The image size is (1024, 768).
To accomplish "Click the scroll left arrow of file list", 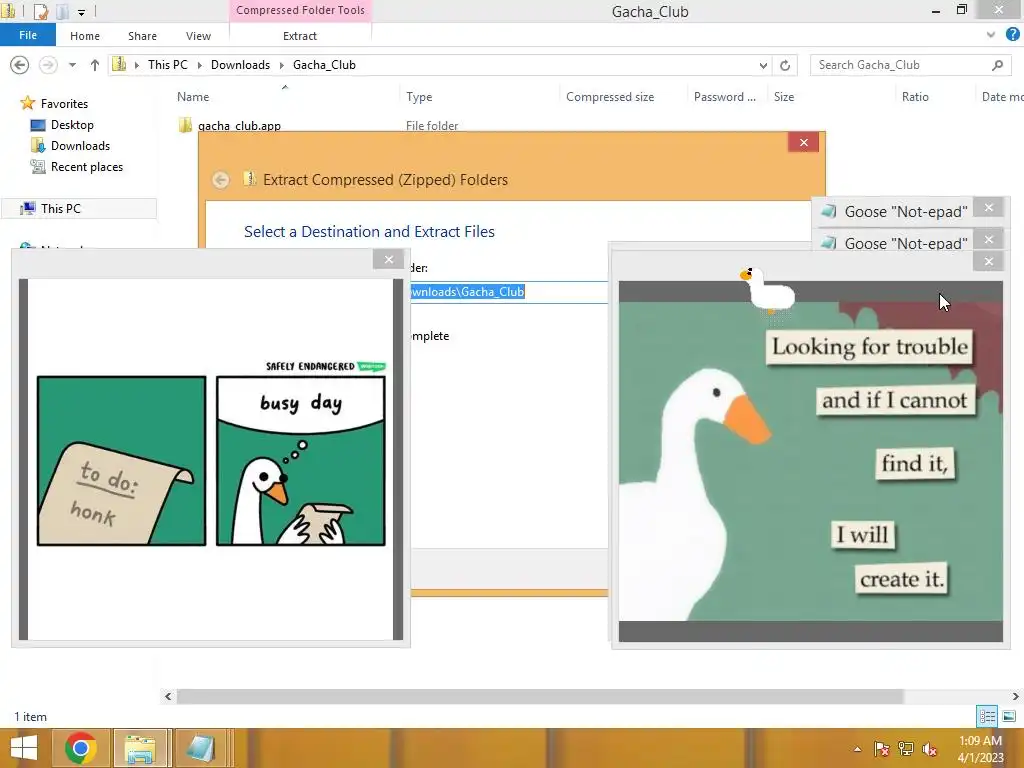I will (168, 696).
